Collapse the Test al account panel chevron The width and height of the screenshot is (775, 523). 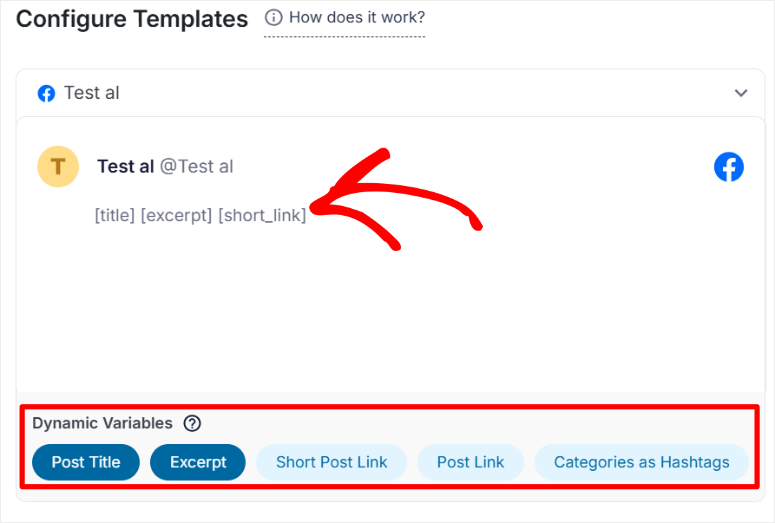(741, 93)
